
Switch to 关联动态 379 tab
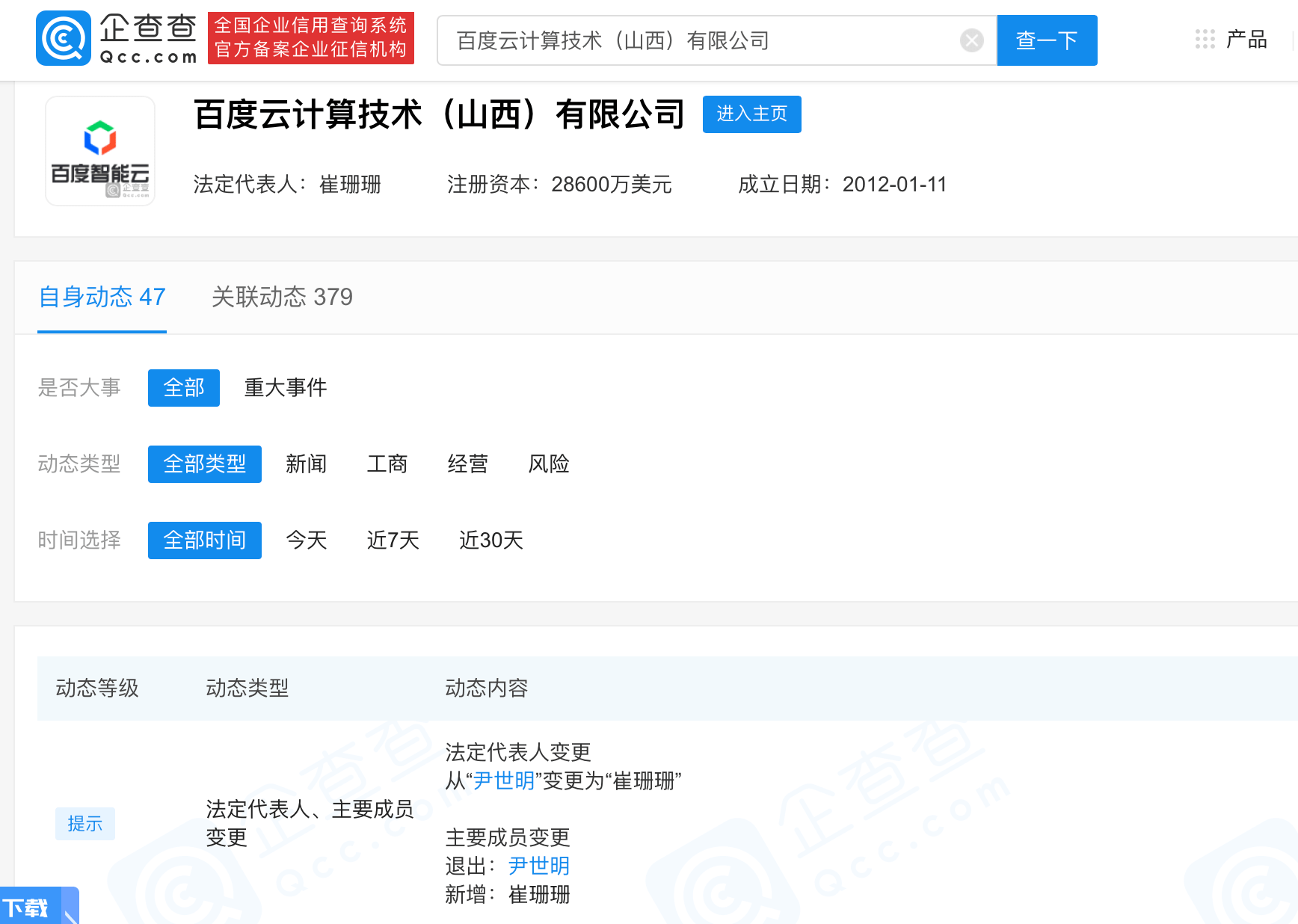click(282, 298)
